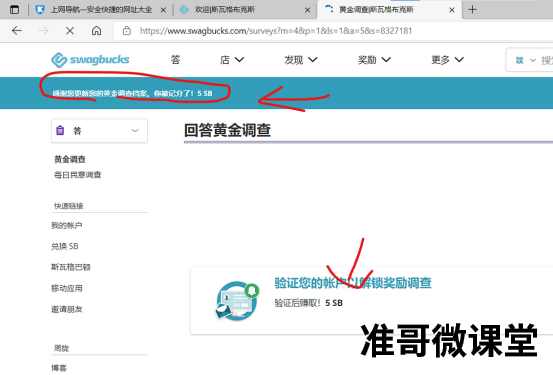This screenshot has width=553, height=375.
Task: Open 博客 link in sidebar
Action: pos(59,368)
